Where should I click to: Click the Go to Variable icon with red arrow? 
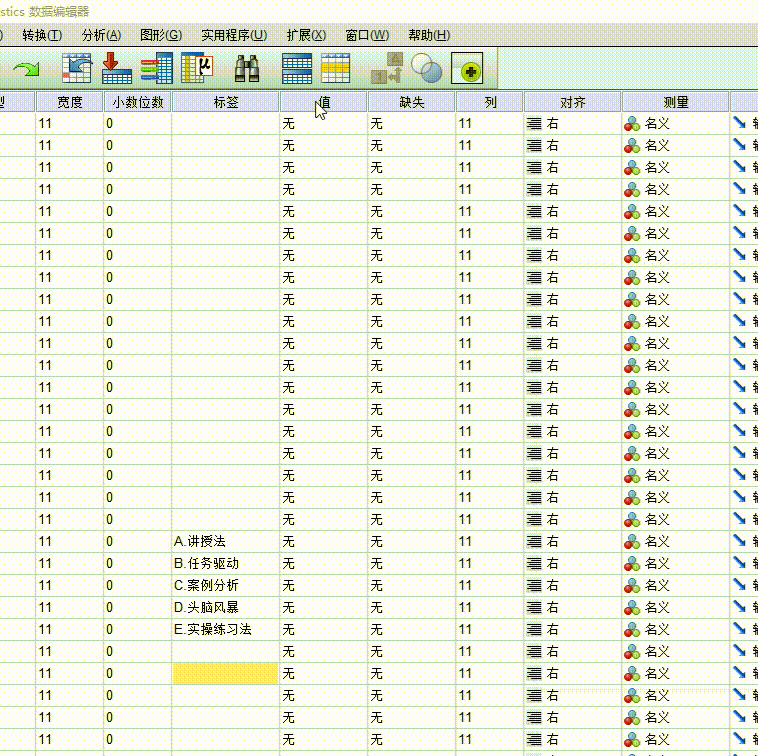[116, 68]
